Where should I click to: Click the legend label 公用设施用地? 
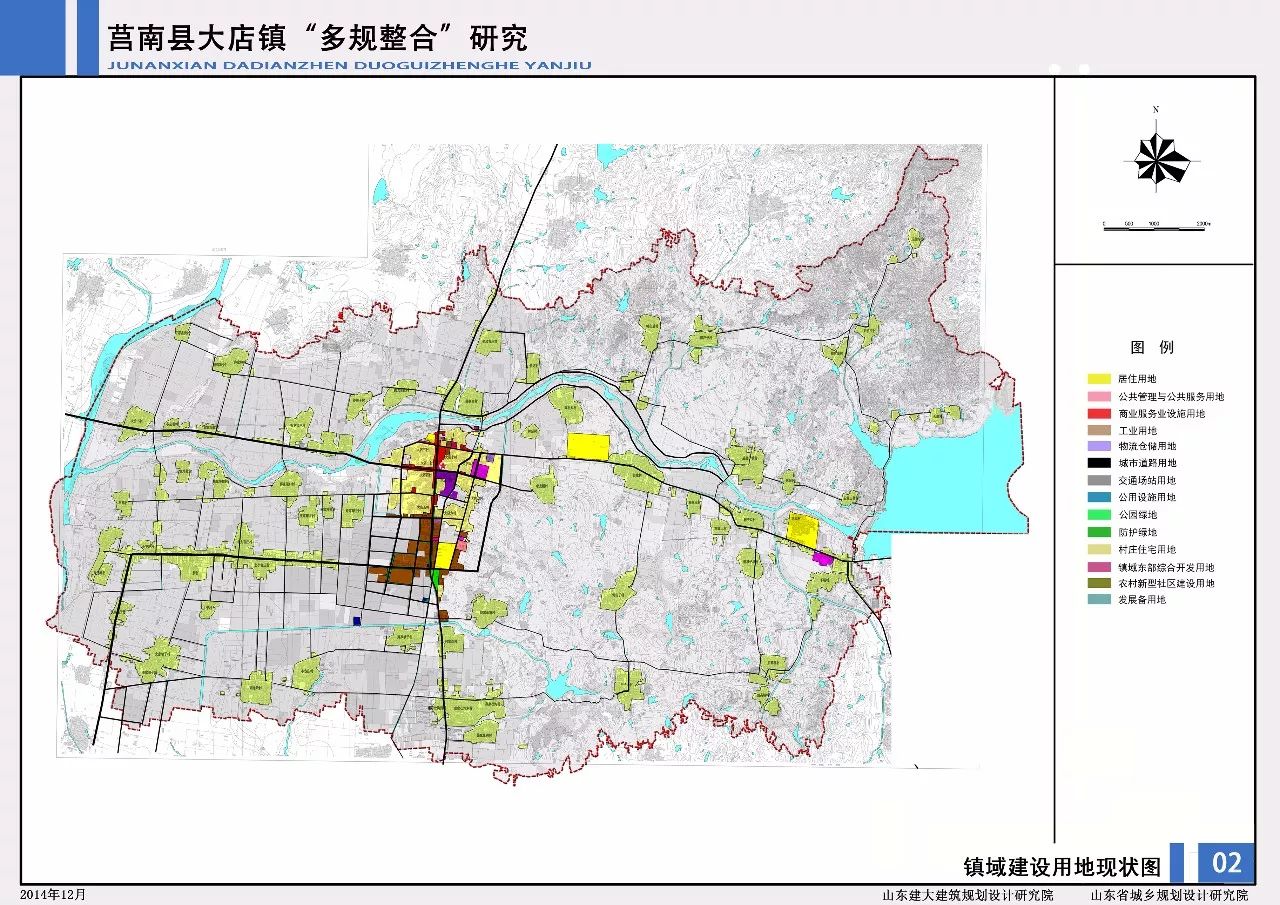[x=1148, y=497]
